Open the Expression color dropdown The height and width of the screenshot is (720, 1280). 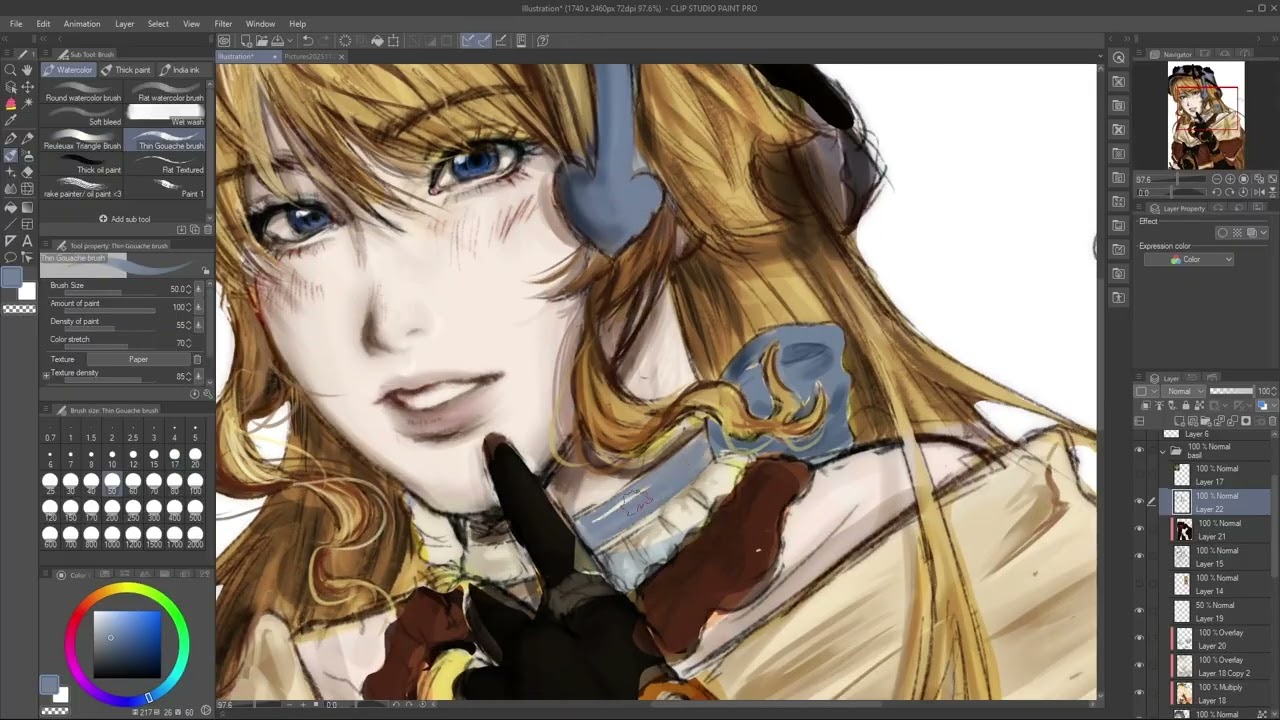1188,260
